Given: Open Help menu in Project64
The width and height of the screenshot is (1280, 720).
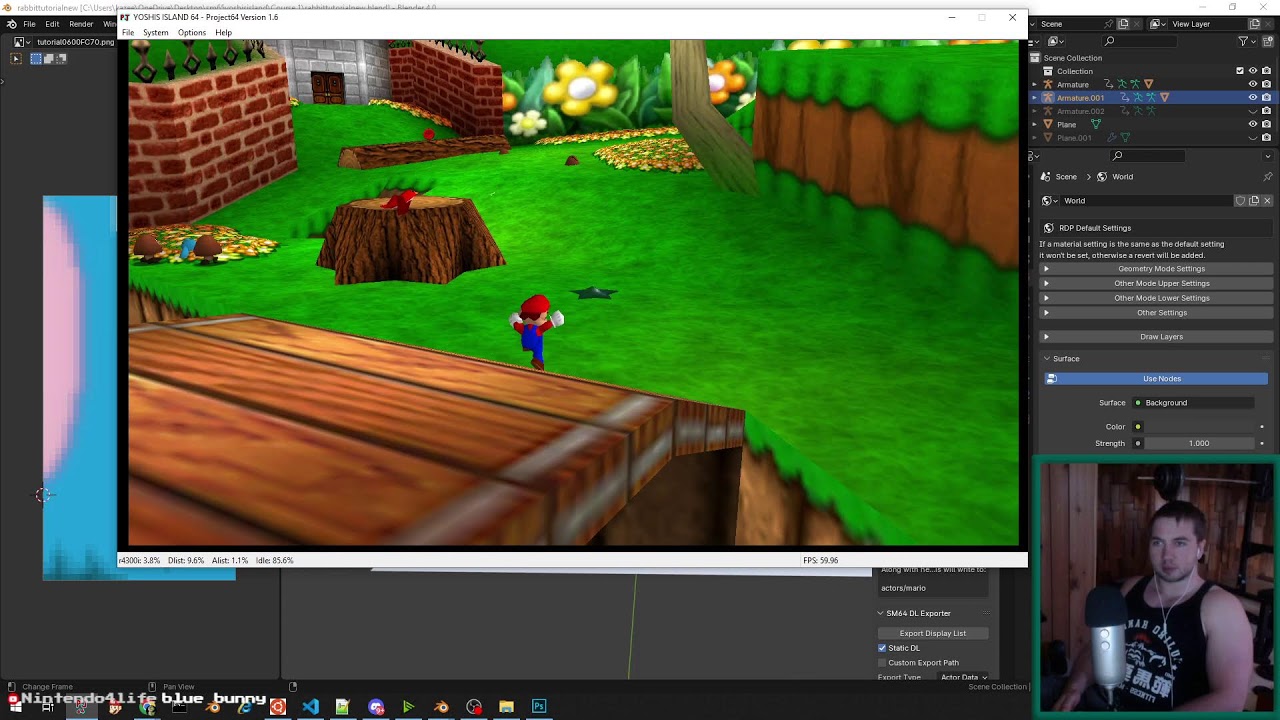Looking at the screenshot, I should (223, 33).
